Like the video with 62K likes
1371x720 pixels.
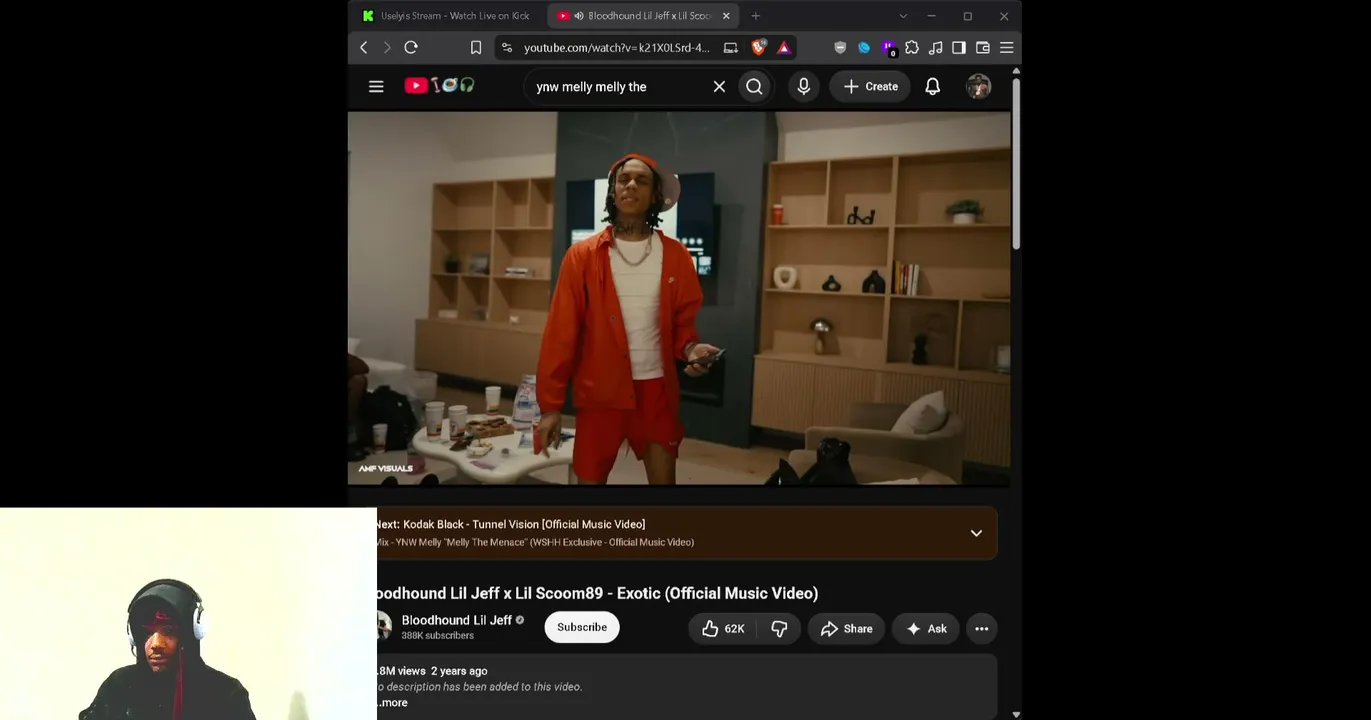[x=723, y=629]
